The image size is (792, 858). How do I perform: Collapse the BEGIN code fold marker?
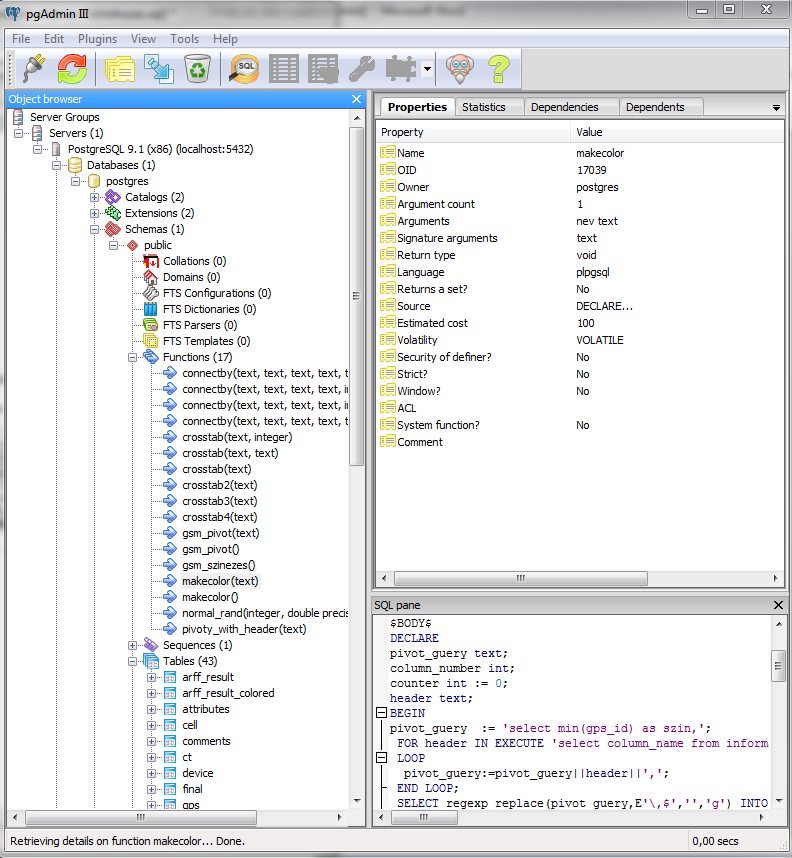(381, 713)
